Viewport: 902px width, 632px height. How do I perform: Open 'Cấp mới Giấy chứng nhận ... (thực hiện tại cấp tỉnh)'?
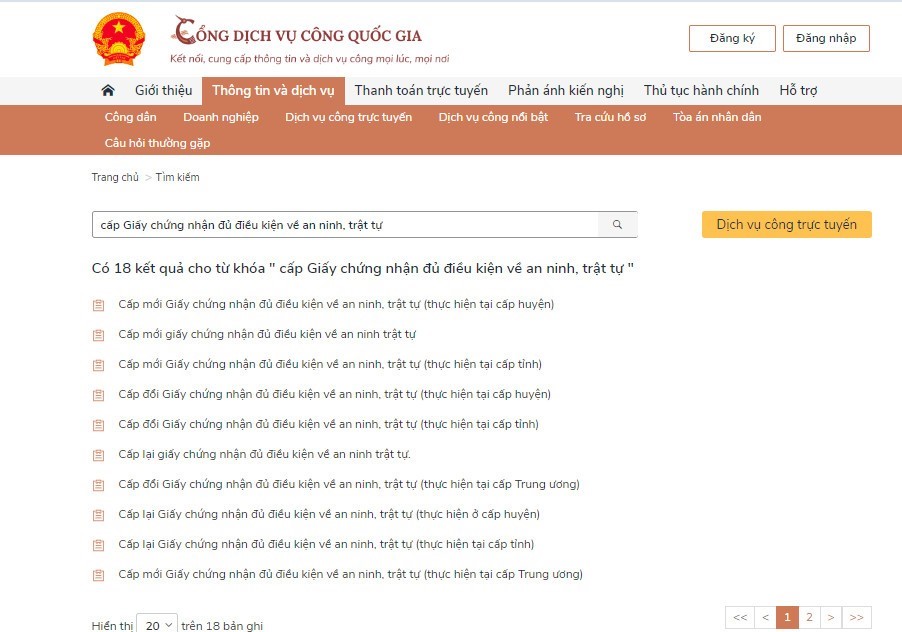pyautogui.click(x=330, y=364)
